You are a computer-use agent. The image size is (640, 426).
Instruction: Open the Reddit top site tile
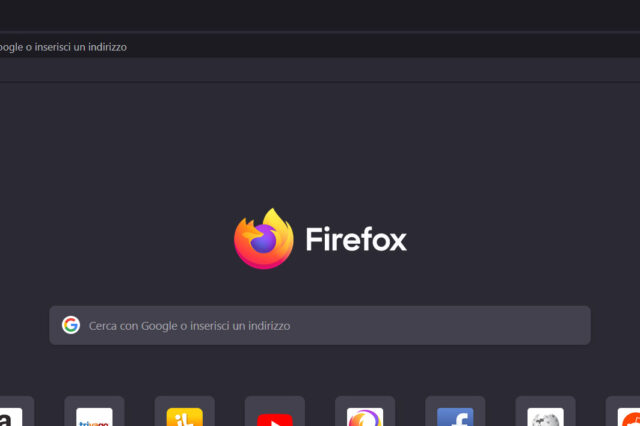pos(623,411)
